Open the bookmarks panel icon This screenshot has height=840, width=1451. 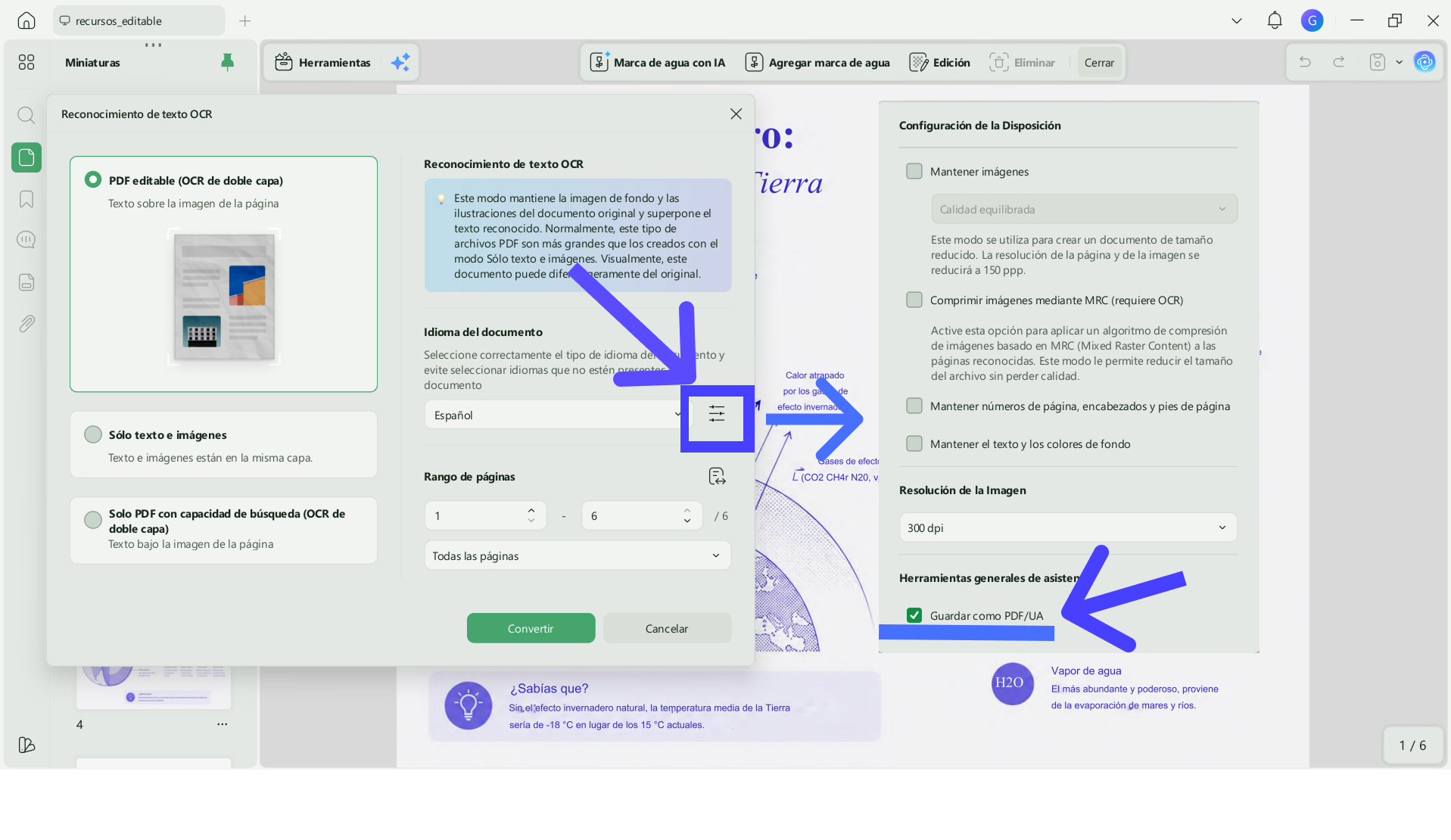pyautogui.click(x=26, y=199)
